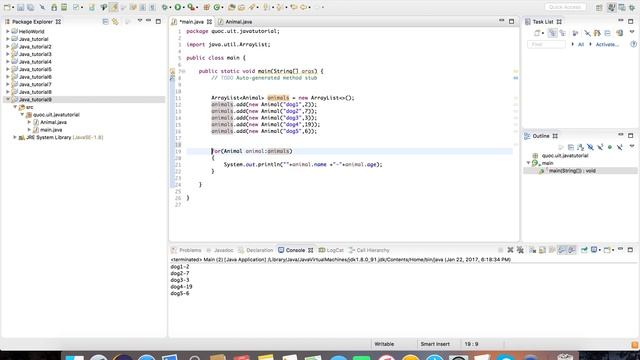Select main(String[]) : void in Outline
The width and height of the screenshot is (640, 360).
click(x=572, y=171)
